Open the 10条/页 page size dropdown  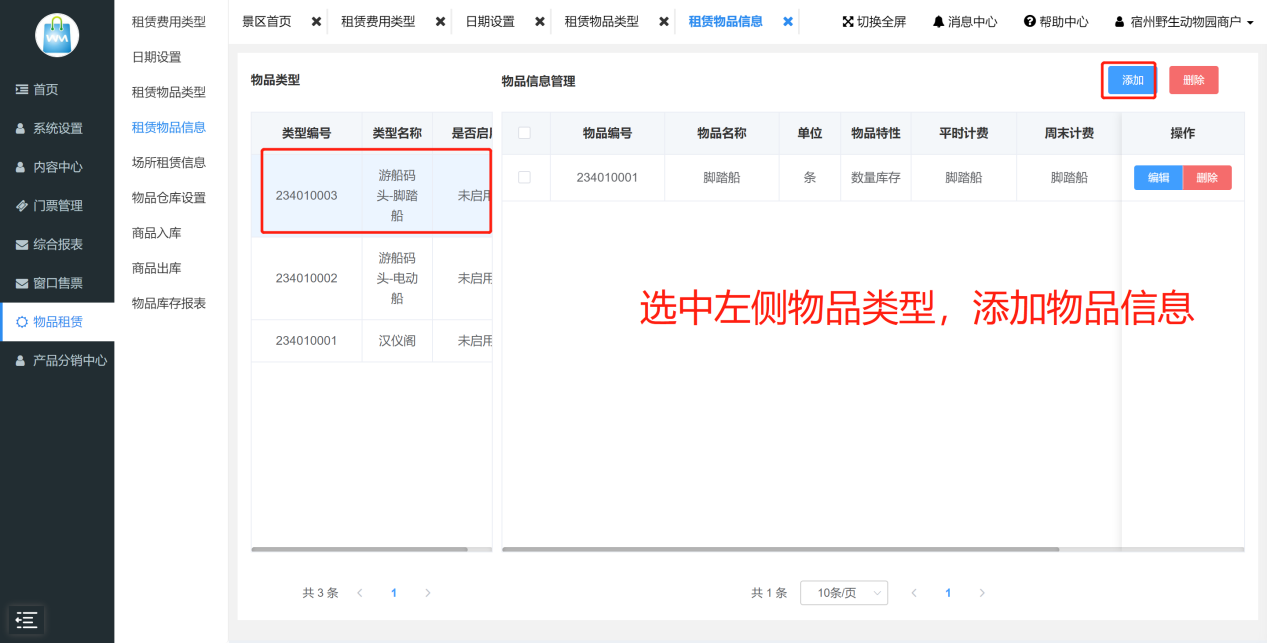point(843,593)
